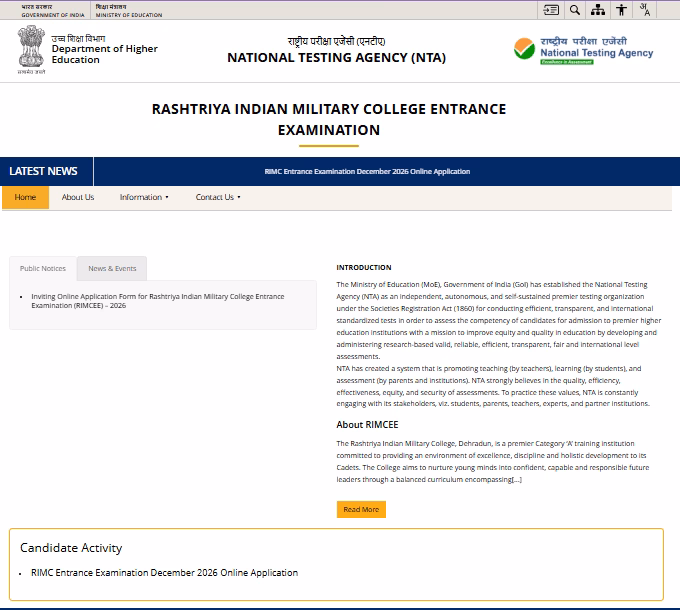Image resolution: width=680 pixels, height=610 pixels.
Task: Select the Home menu item
Action: pos(25,197)
